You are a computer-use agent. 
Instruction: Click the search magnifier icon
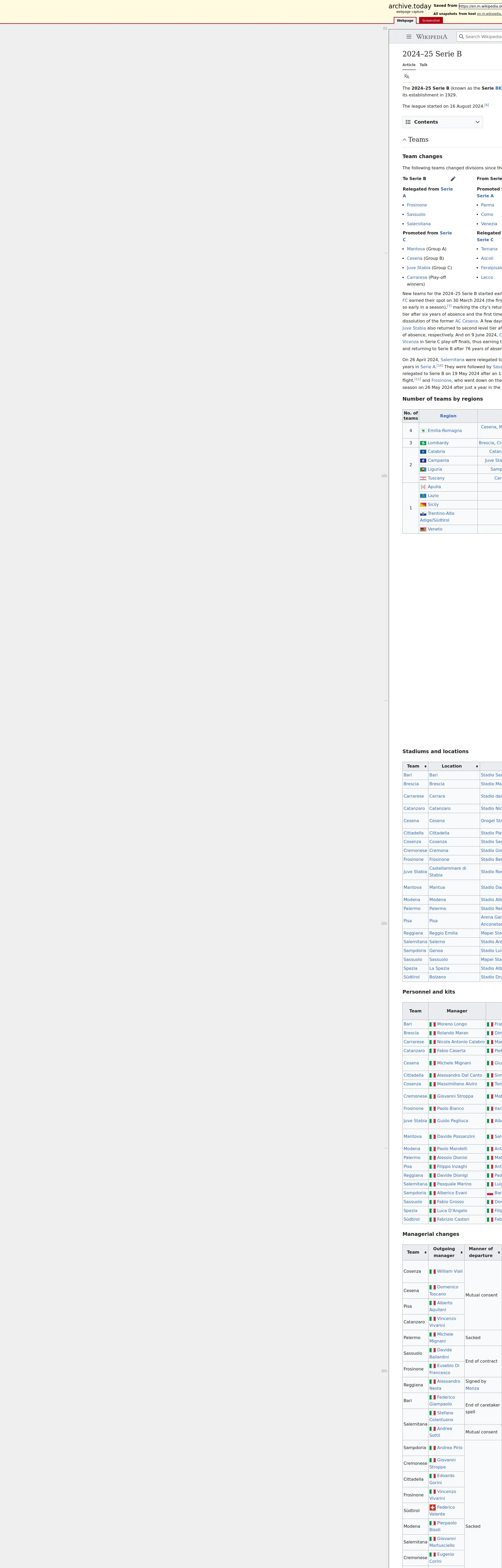coord(461,37)
